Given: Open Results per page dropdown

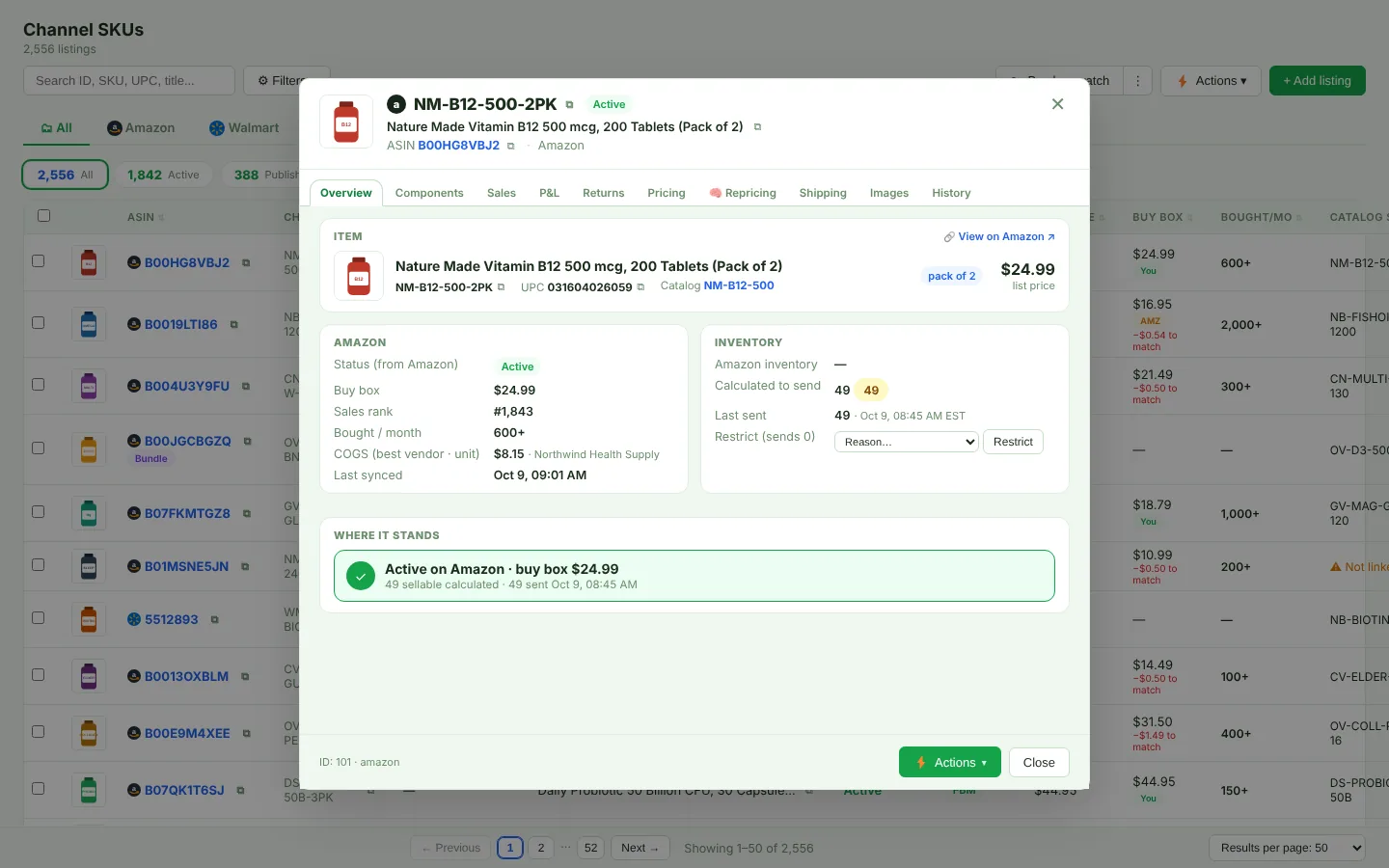Looking at the screenshot, I should pos(1287,848).
